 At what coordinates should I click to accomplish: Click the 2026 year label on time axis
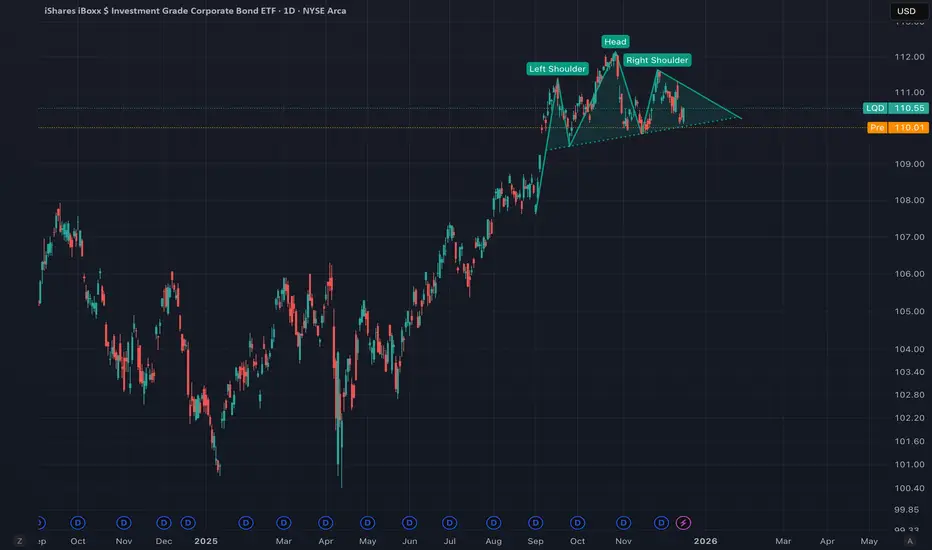[x=706, y=541]
